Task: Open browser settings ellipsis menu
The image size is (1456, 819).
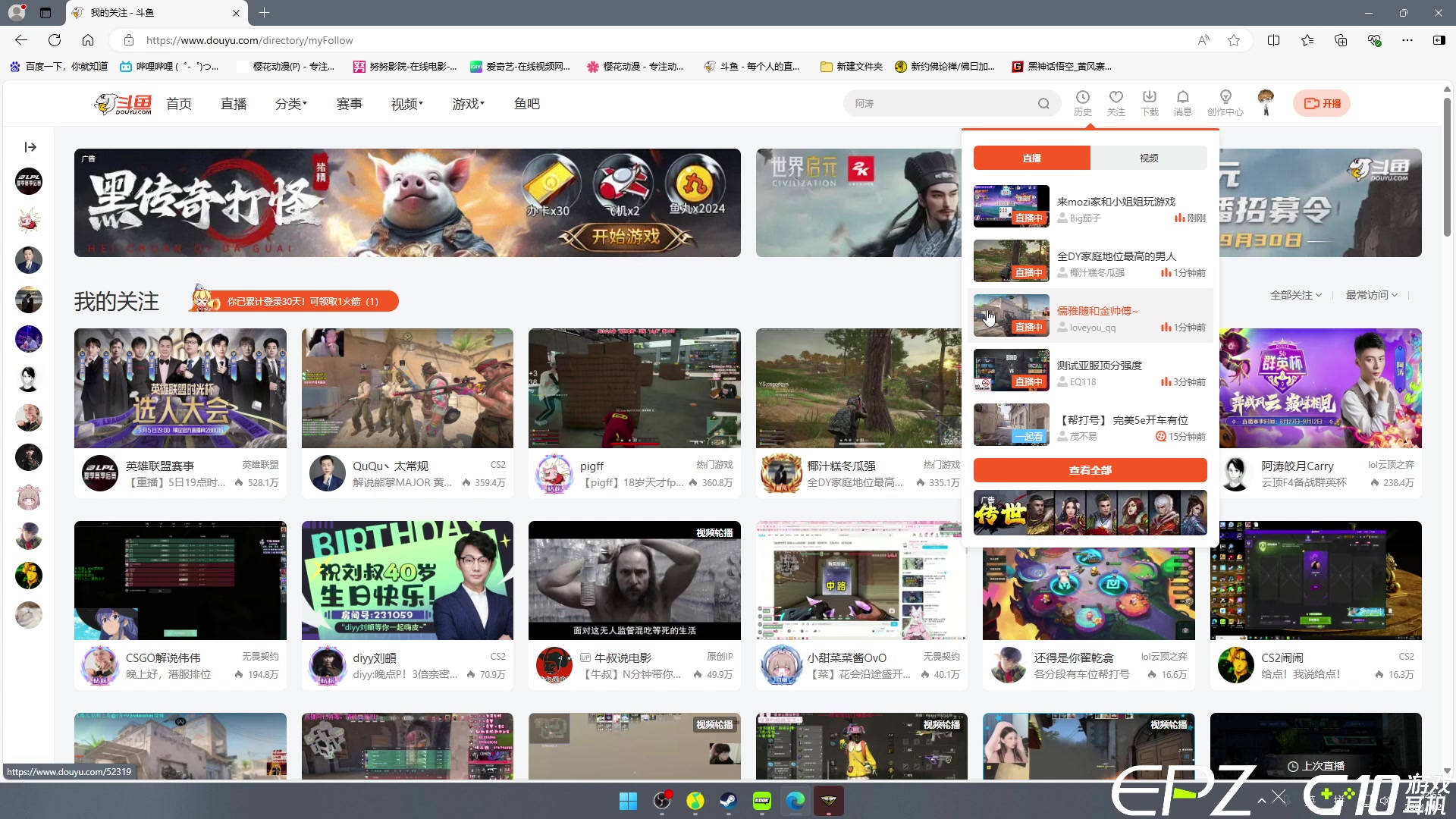Action: coord(1407,40)
